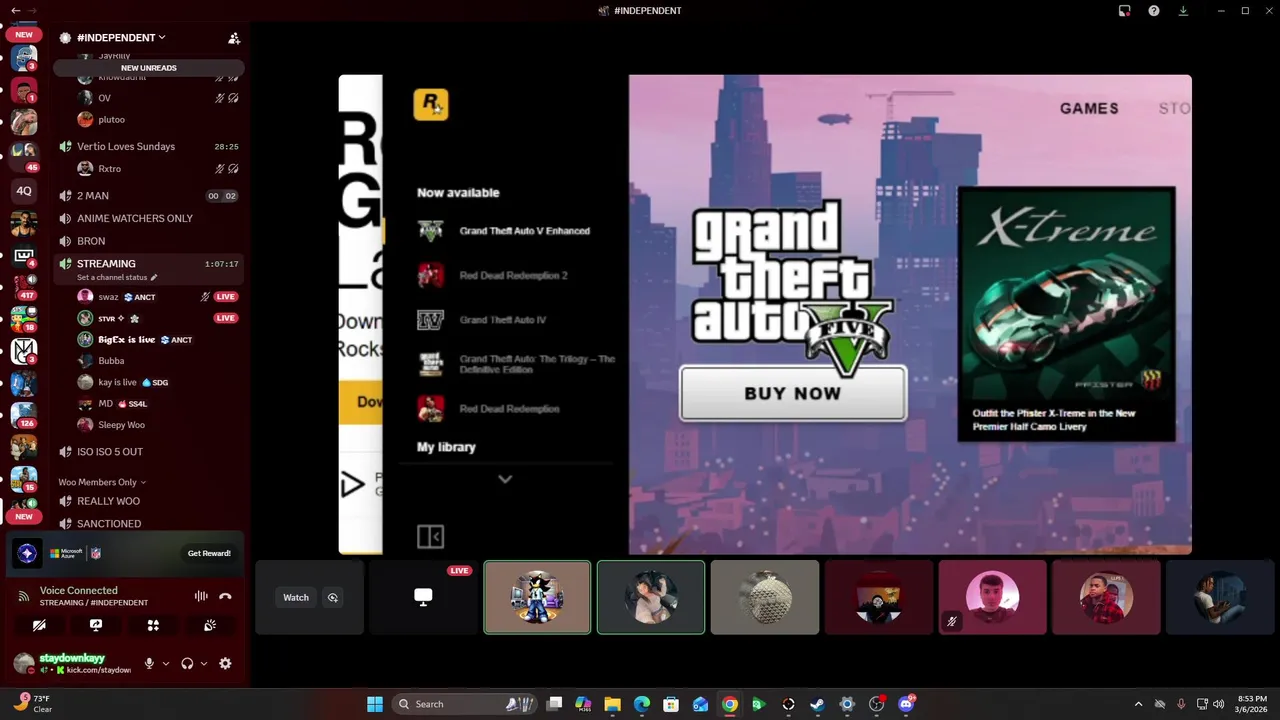Image resolution: width=1280 pixels, height=720 pixels.
Task: Open the 4Q server in sidebar
Action: point(24,190)
